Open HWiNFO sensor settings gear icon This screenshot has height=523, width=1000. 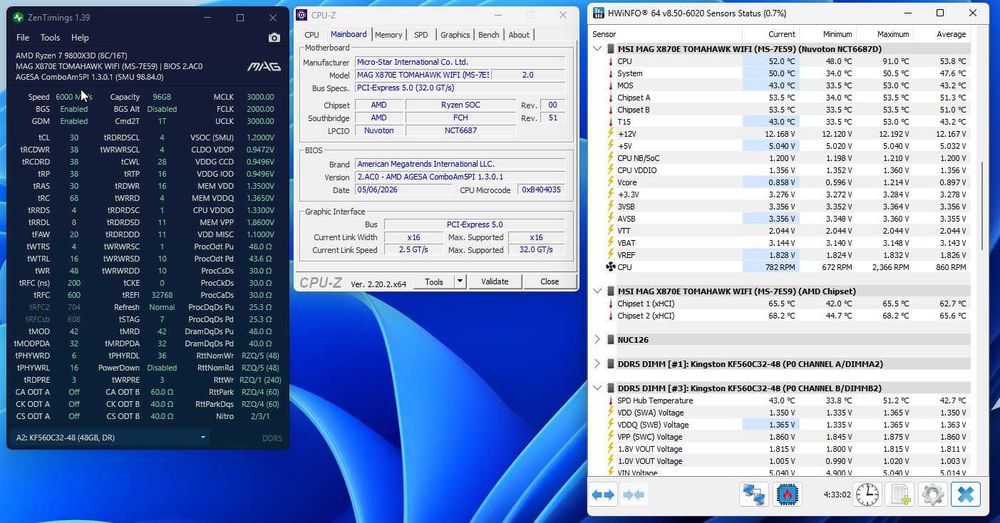[x=932, y=494]
